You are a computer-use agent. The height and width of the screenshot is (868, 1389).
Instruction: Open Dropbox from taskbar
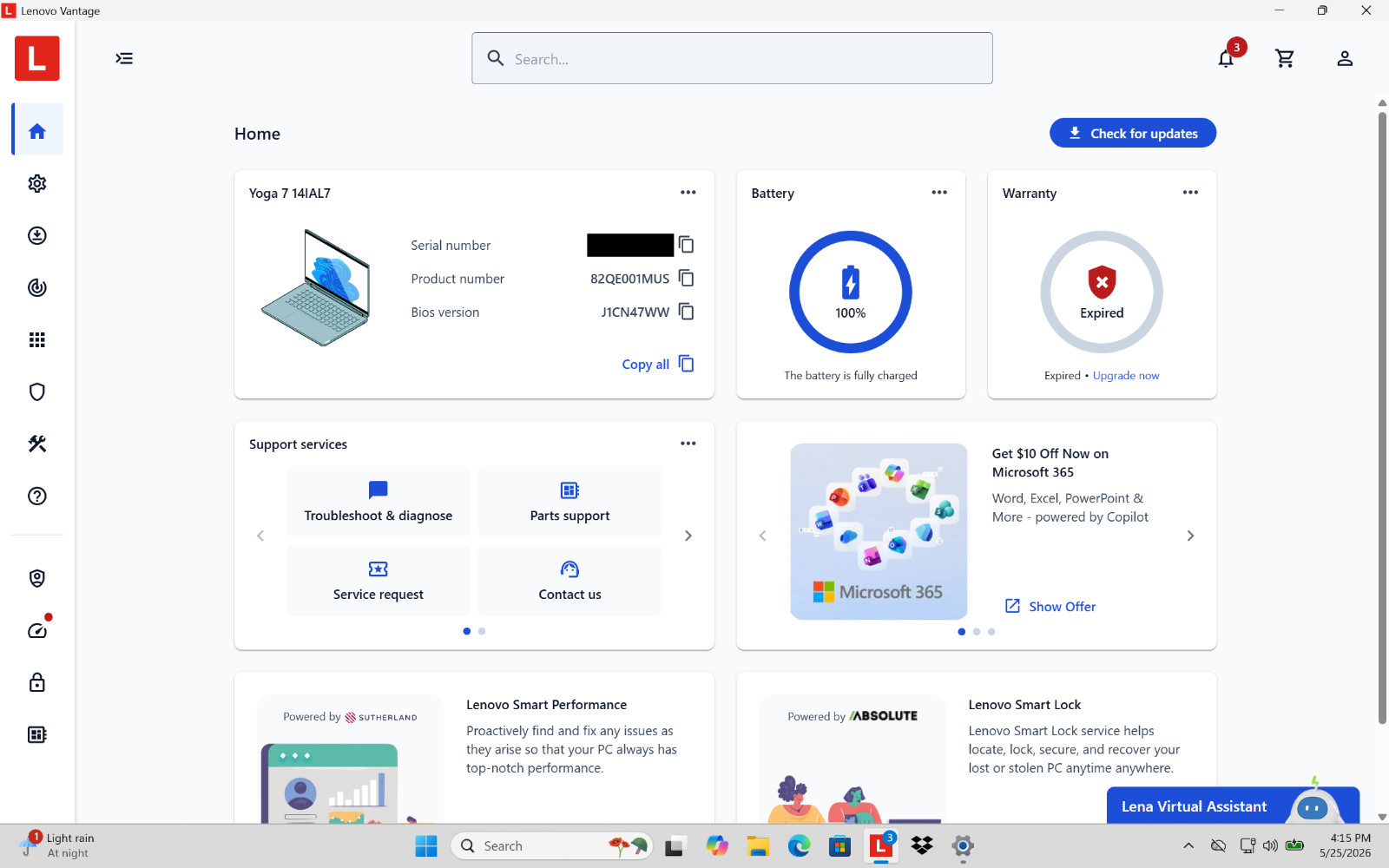[x=922, y=845]
